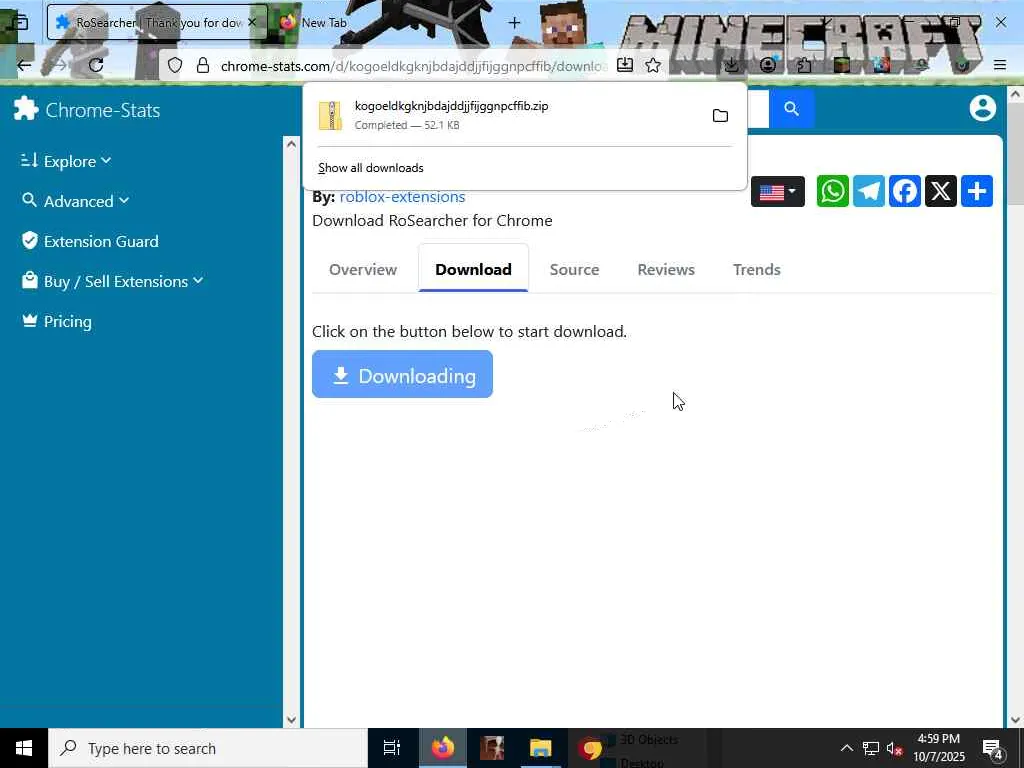The image size is (1024, 768).
Task: Share on X (Twitter) icon
Action: coord(940,191)
